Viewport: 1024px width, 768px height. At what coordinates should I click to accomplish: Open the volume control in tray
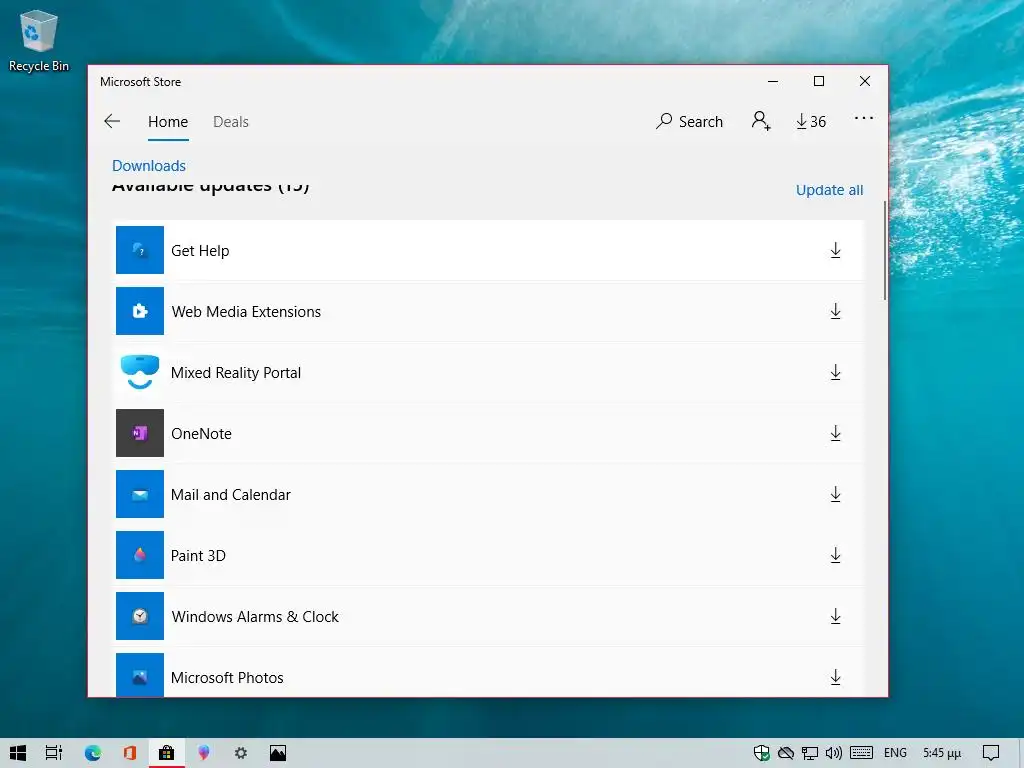coord(833,753)
